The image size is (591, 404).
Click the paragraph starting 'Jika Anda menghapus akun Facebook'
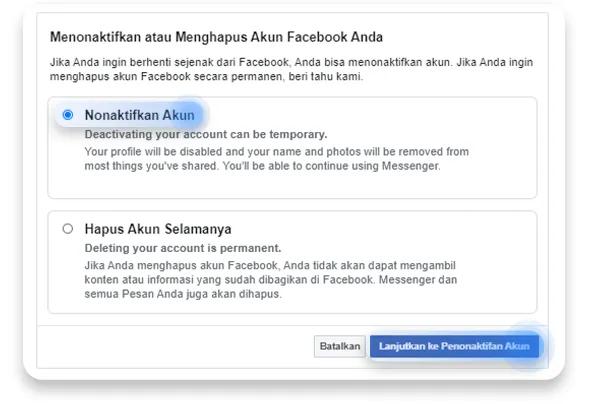point(271,280)
